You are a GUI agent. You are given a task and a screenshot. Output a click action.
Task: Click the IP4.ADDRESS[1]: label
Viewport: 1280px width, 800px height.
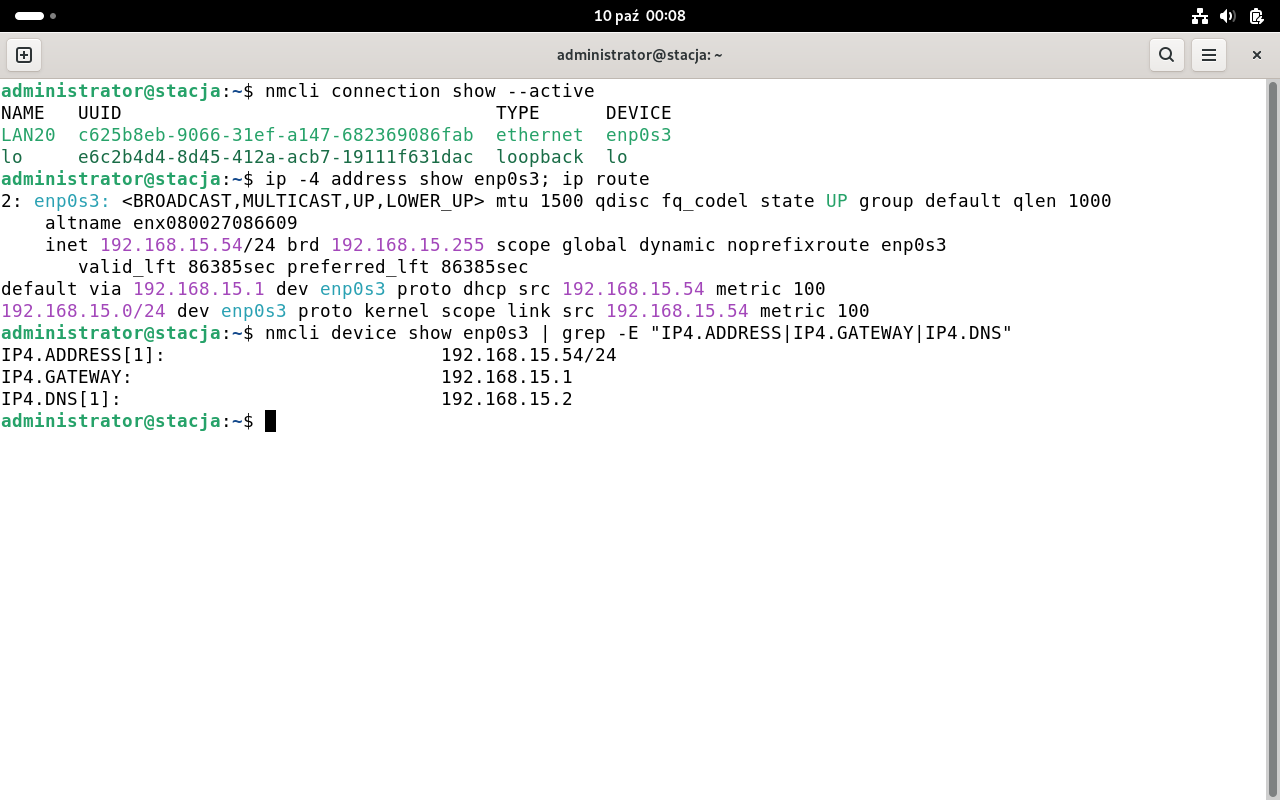click(83, 355)
